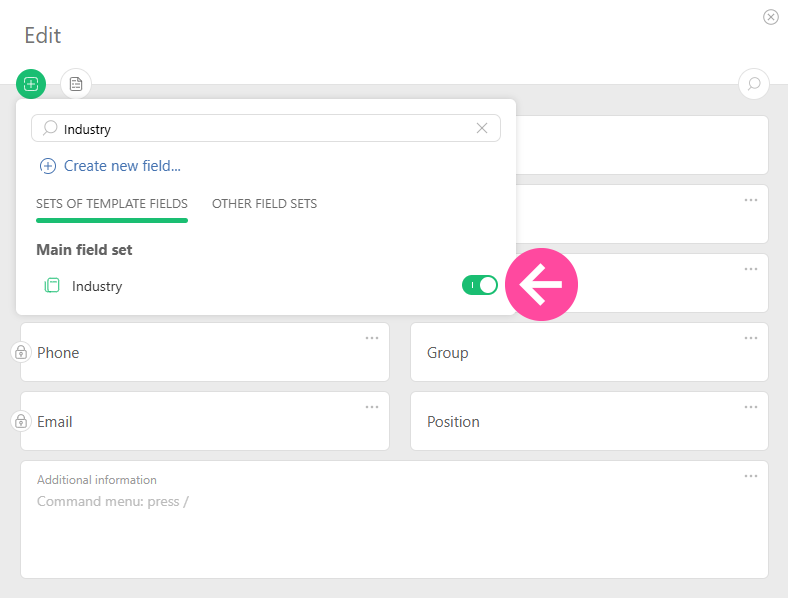Click the search magnifier icon at top right

click(753, 84)
